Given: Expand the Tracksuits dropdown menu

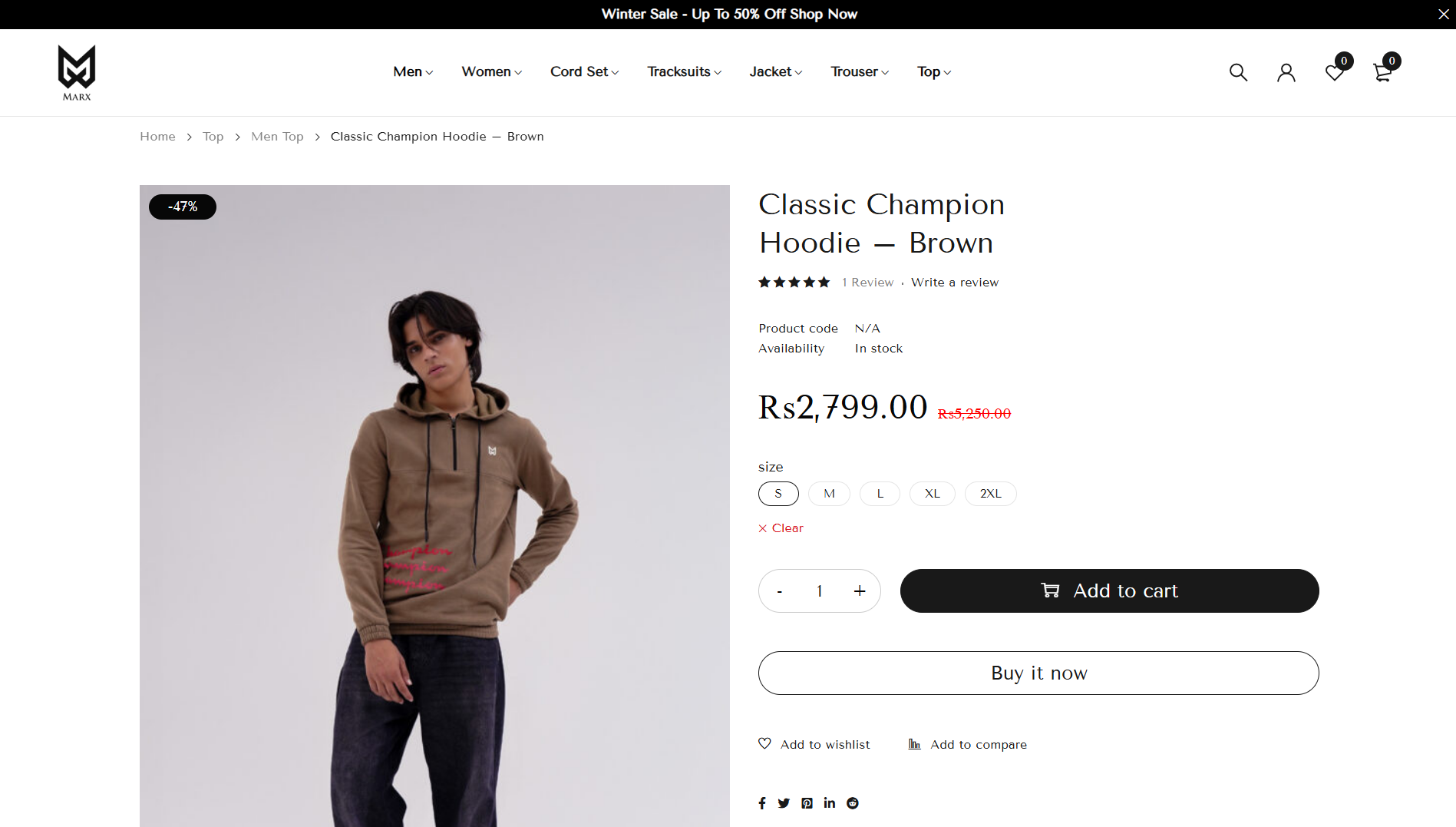Looking at the screenshot, I should pyautogui.click(x=684, y=71).
